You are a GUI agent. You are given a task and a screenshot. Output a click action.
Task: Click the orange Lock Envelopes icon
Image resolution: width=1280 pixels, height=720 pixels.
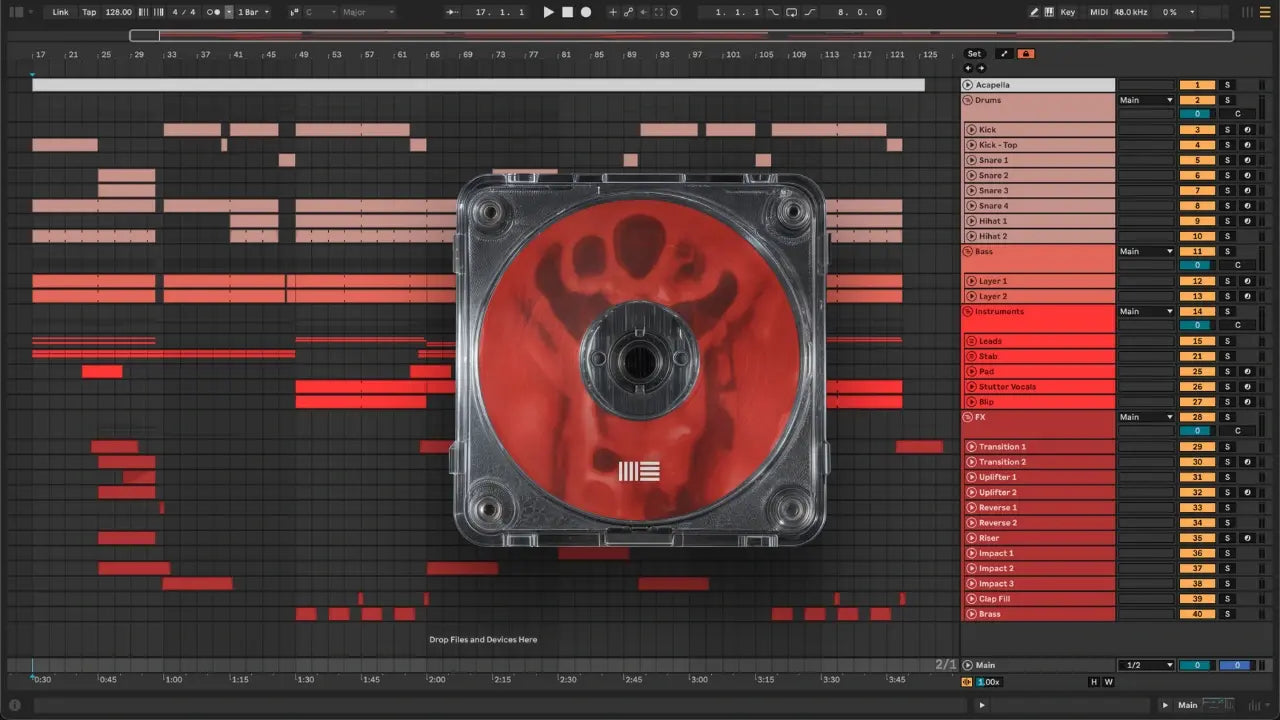pos(1026,54)
